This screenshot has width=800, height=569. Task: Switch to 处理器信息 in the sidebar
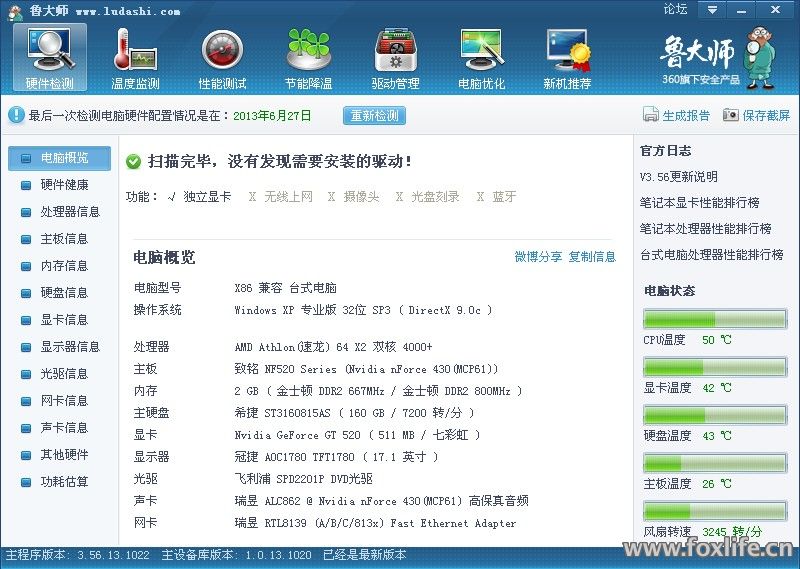70,212
